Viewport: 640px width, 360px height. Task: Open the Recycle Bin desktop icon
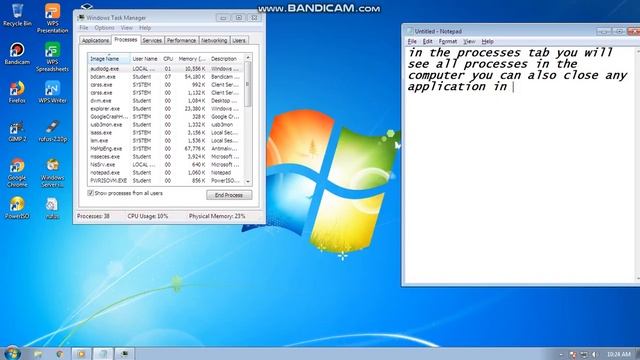17,15
